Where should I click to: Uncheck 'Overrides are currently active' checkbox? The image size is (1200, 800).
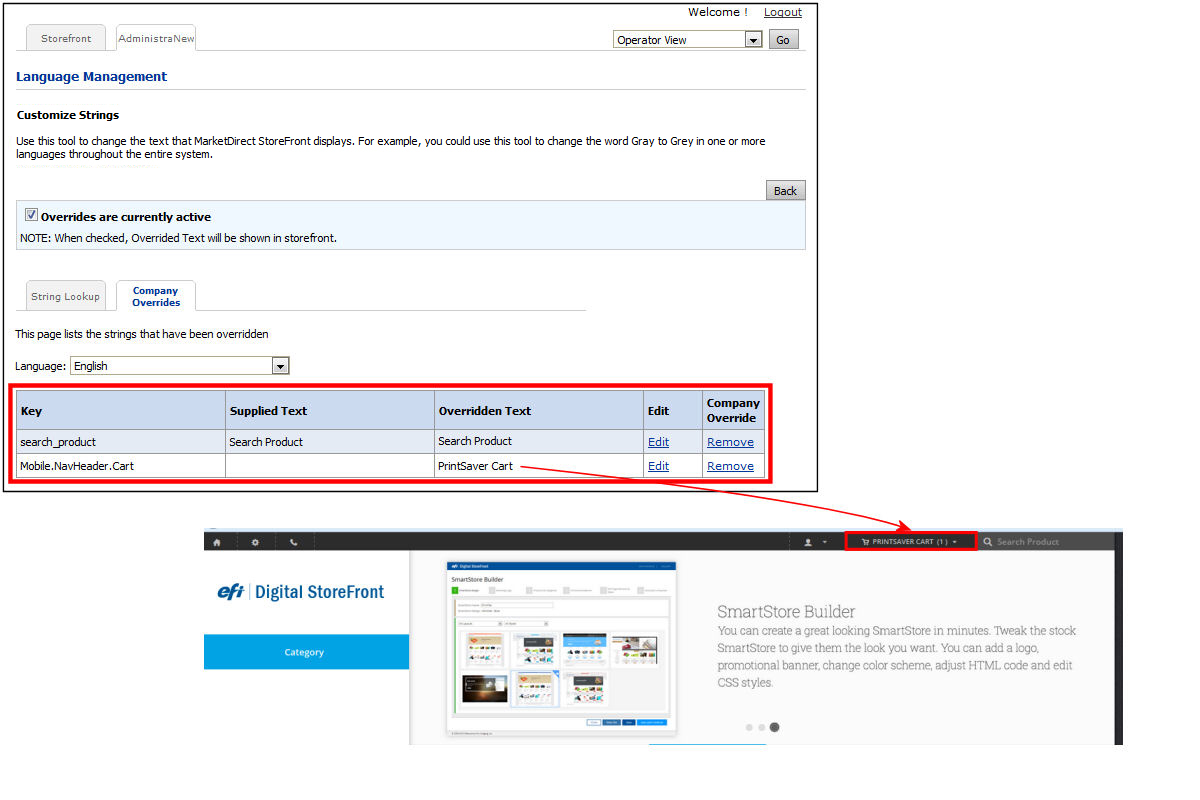point(31,215)
